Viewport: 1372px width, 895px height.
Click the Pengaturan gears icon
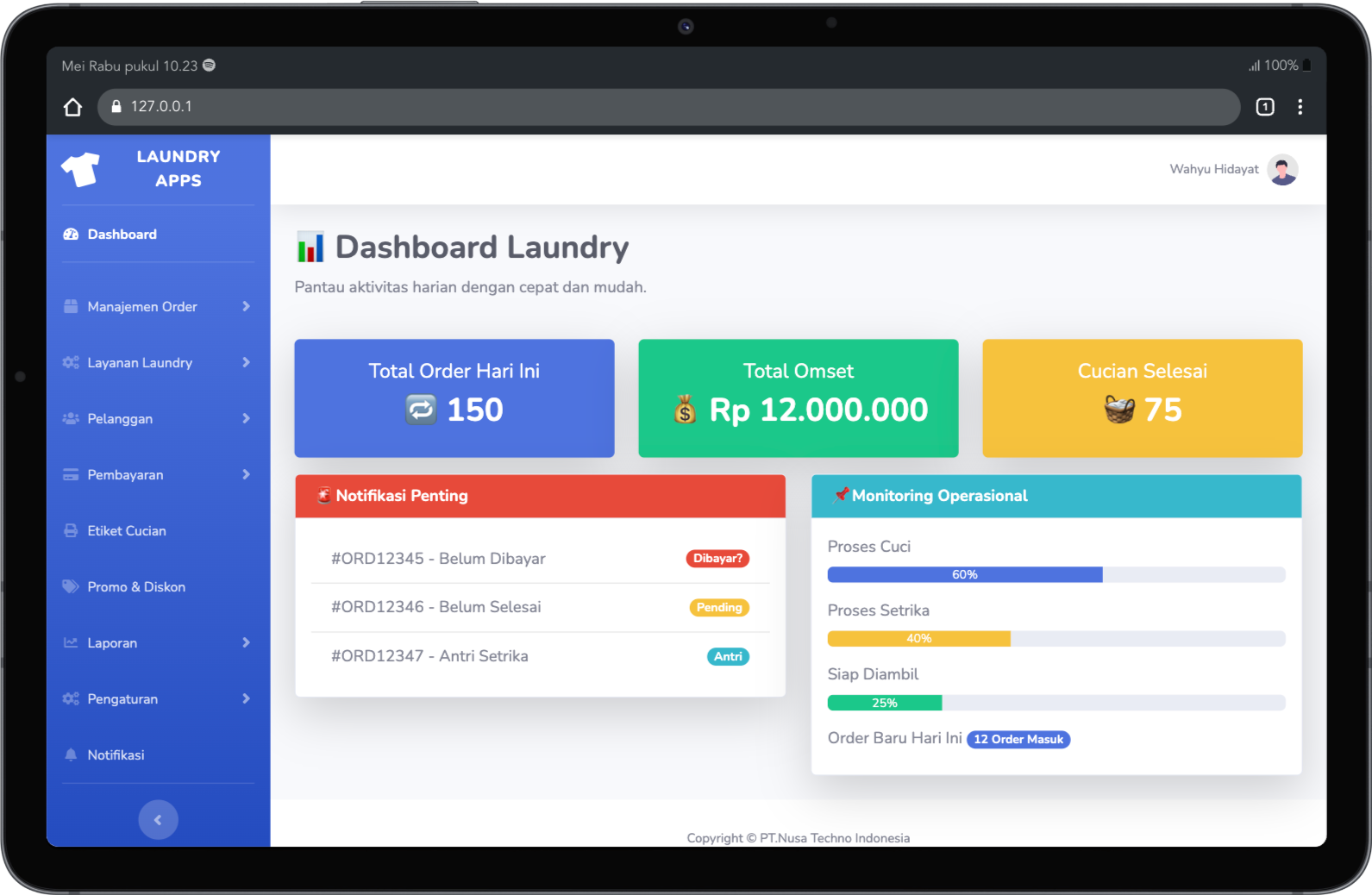(71, 699)
